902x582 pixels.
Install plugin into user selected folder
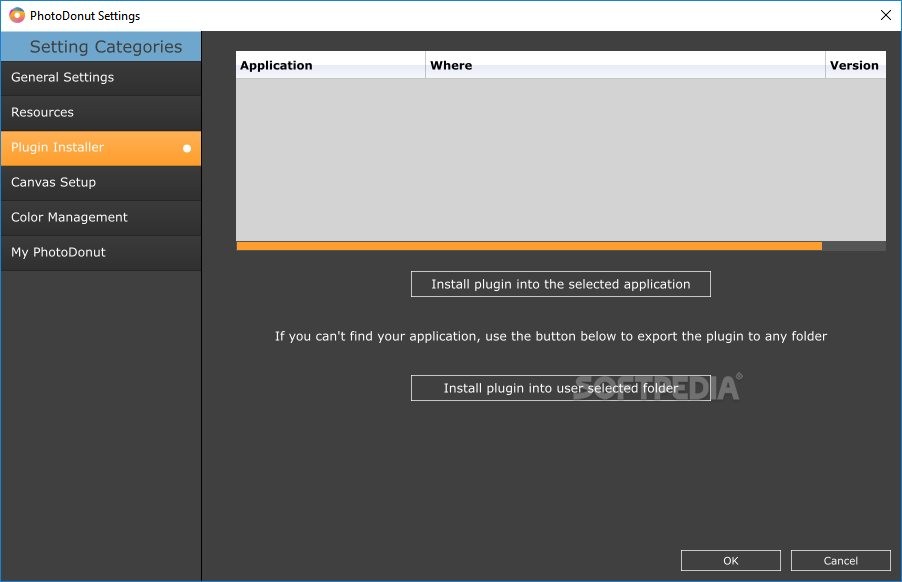tap(561, 388)
